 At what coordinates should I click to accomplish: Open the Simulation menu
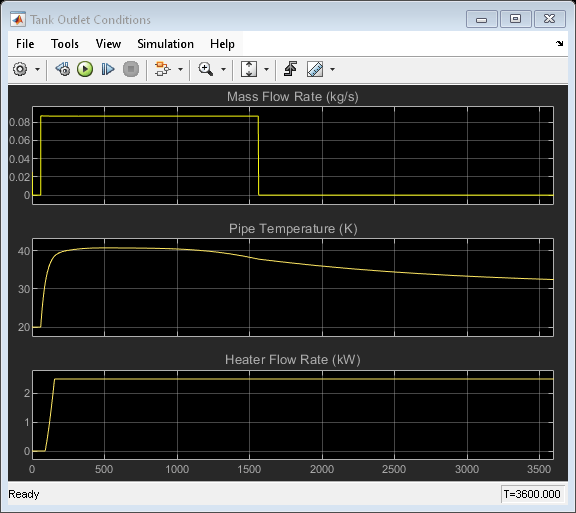165,44
